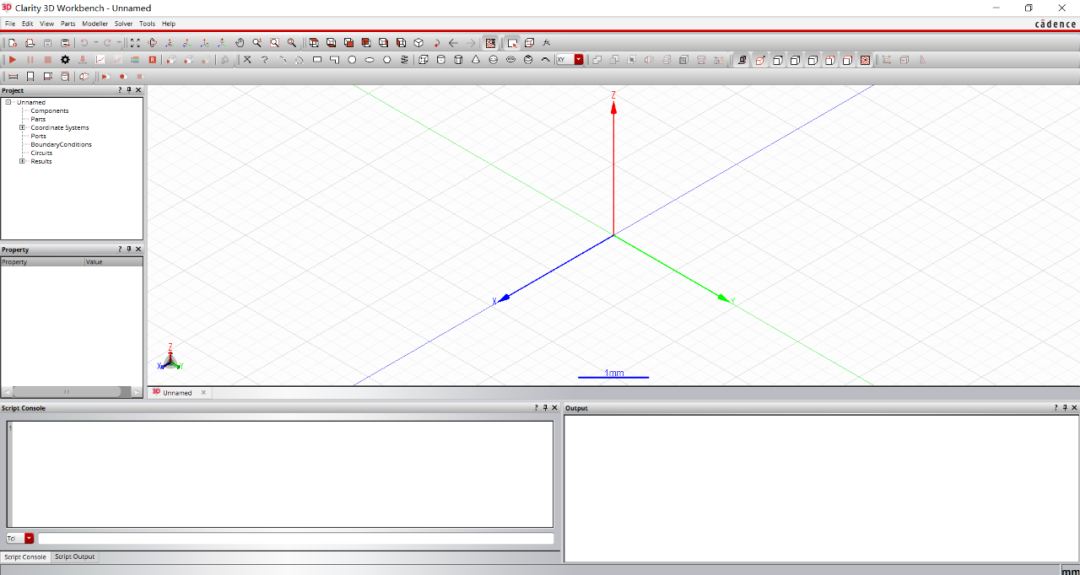Click the Measure distance ruler icon

click(12, 76)
